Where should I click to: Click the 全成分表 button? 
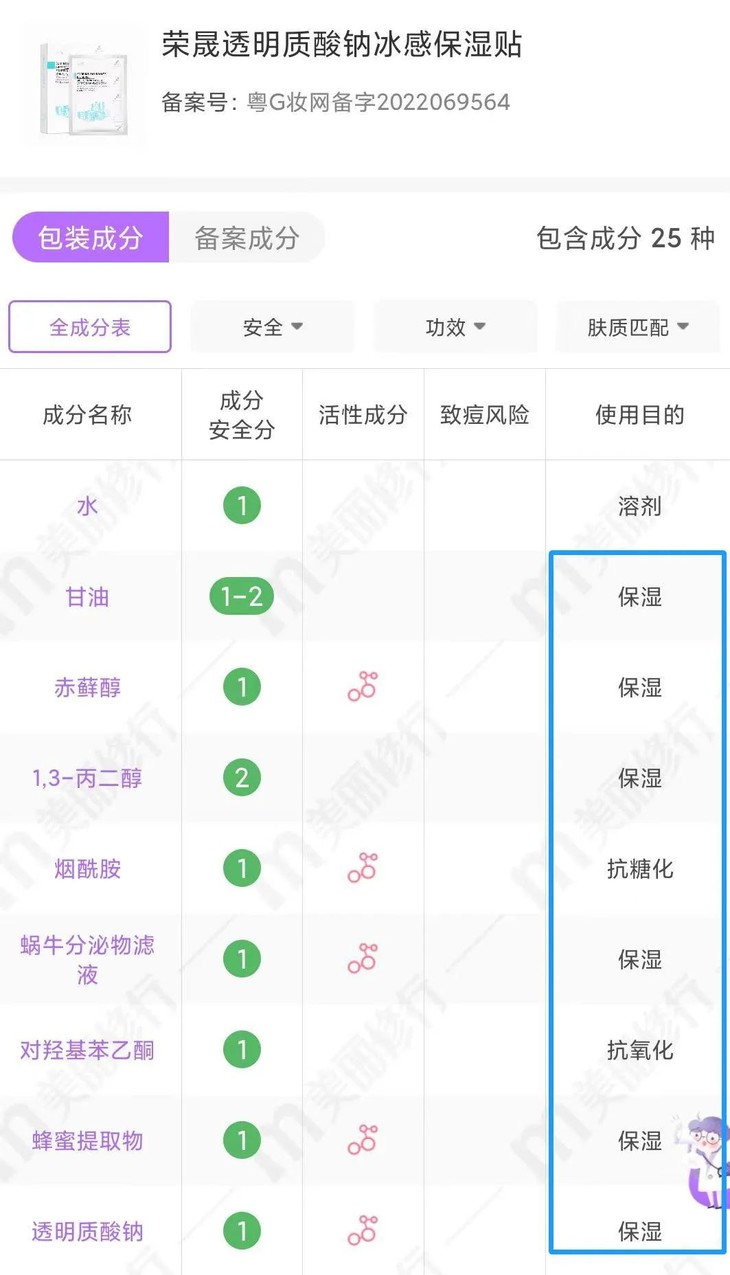89,326
